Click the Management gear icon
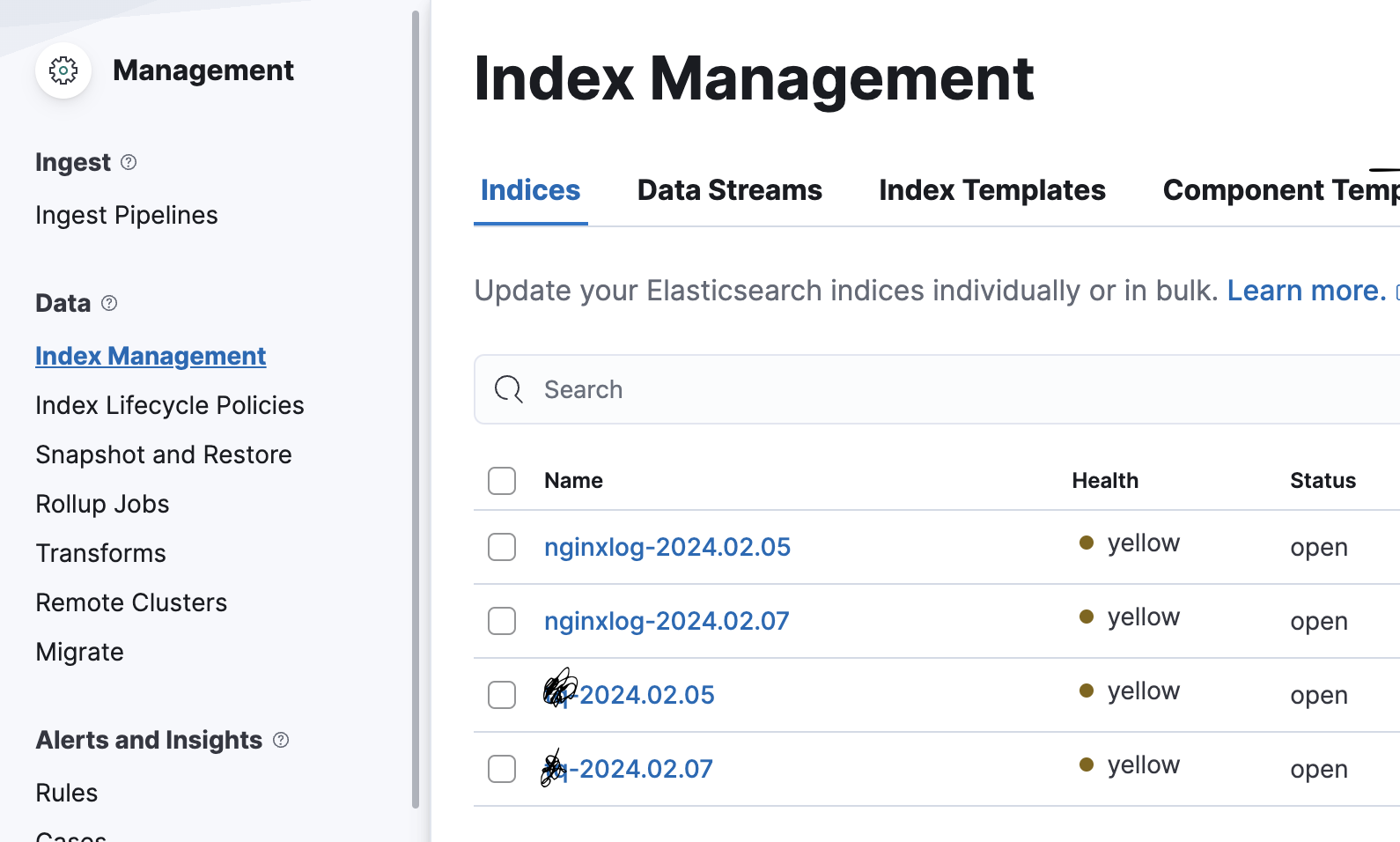1400x842 pixels. coord(63,70)
